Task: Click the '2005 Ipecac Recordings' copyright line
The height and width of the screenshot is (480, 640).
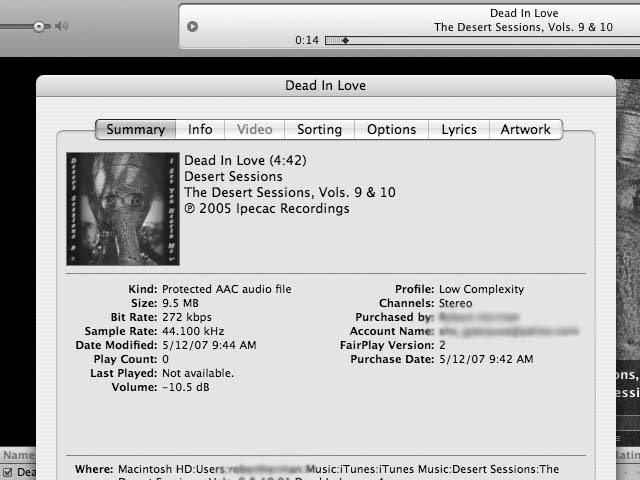Action: click(x=267, y=209)
